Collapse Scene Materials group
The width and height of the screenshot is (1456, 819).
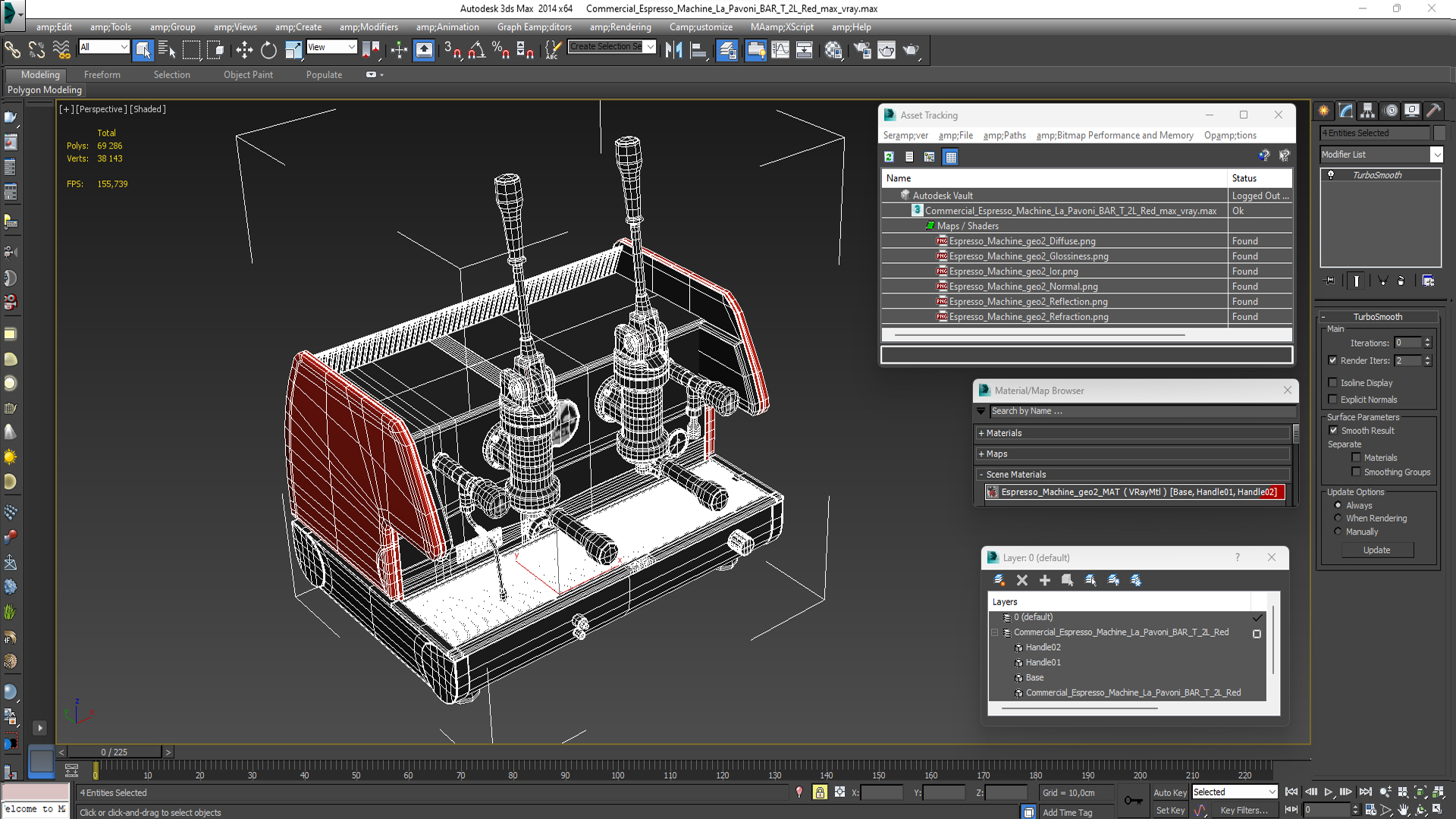point(981,474)
